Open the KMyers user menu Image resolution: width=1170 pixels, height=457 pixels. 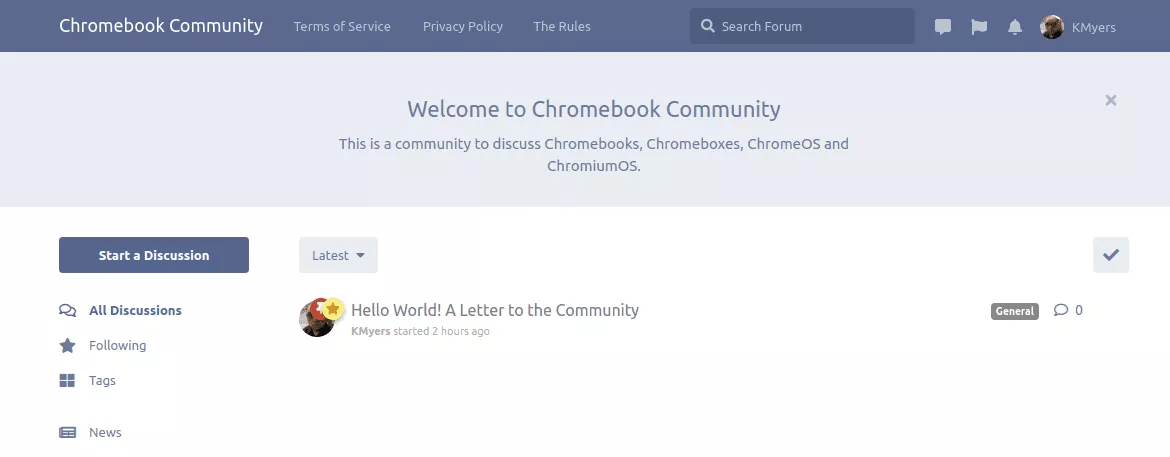click(x=1078, y=27)
